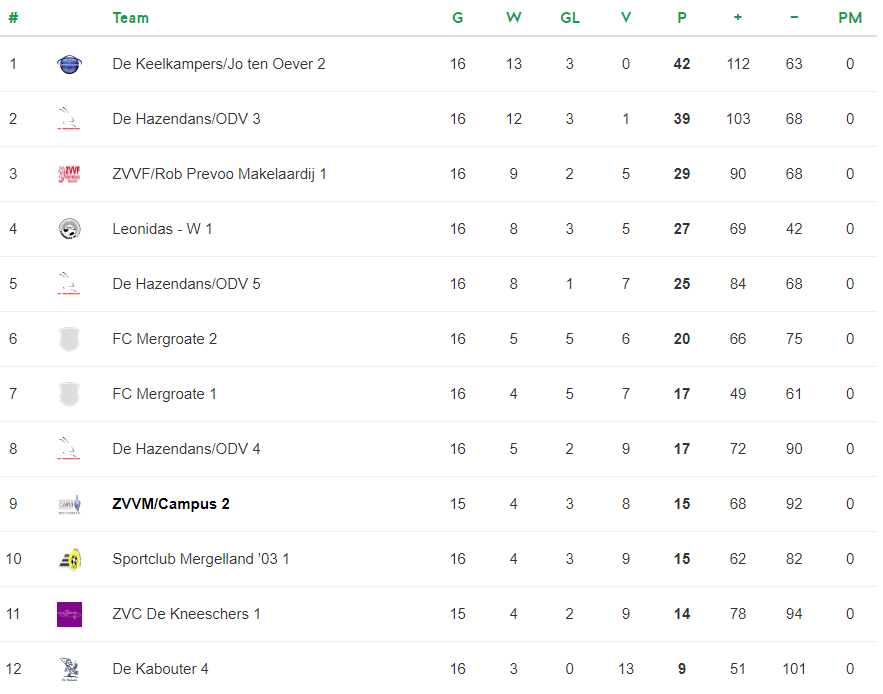Open the De Hazendans/ODV 4 team page

pos(186,449)
